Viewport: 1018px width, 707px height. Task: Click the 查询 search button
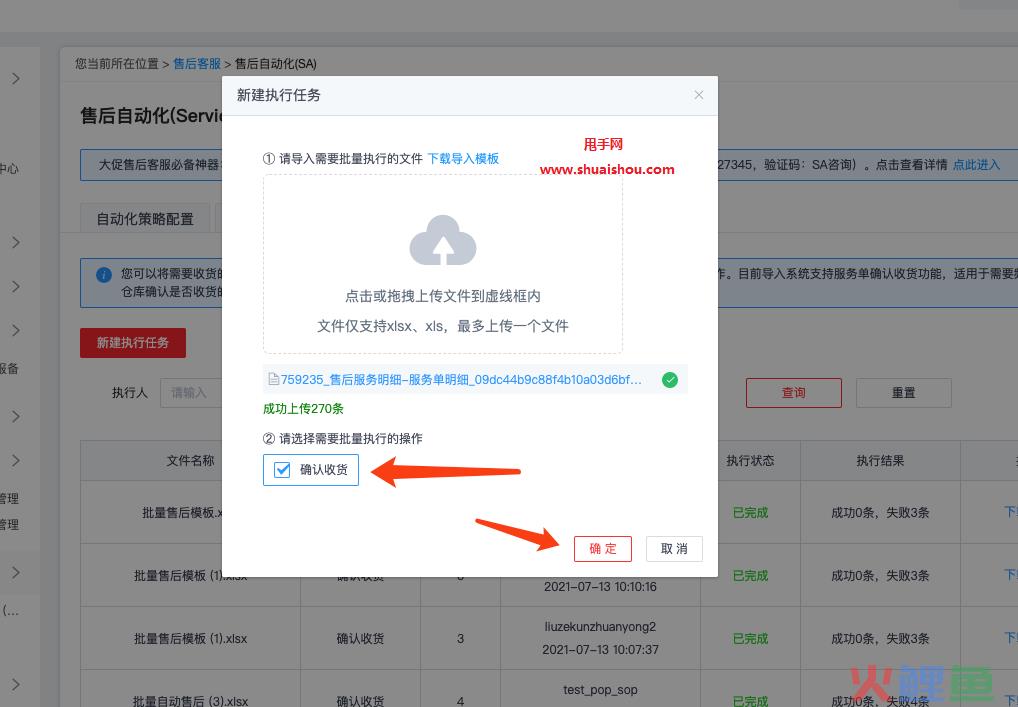(793, 393)
